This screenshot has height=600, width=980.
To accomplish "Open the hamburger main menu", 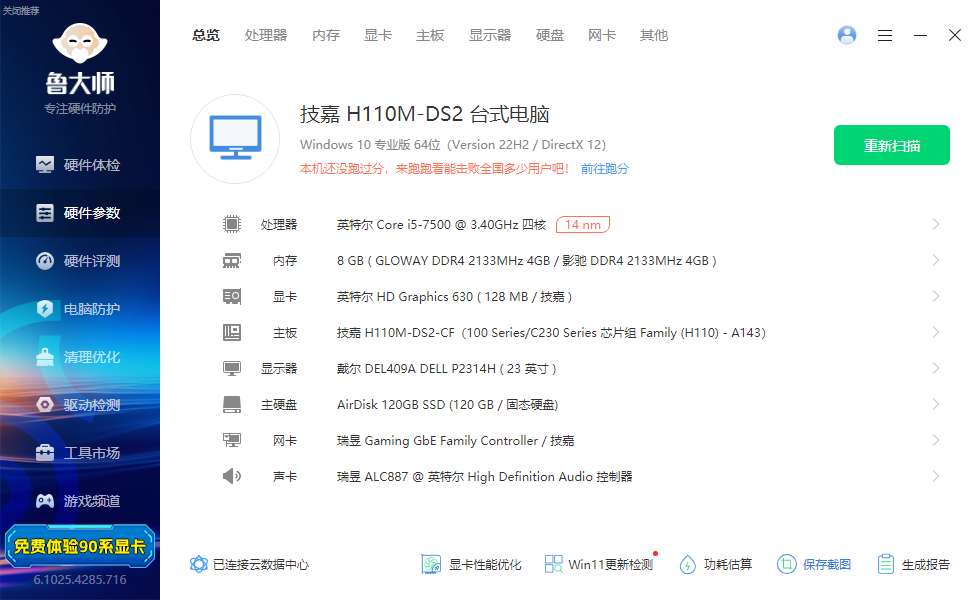I will pos(884,36).
